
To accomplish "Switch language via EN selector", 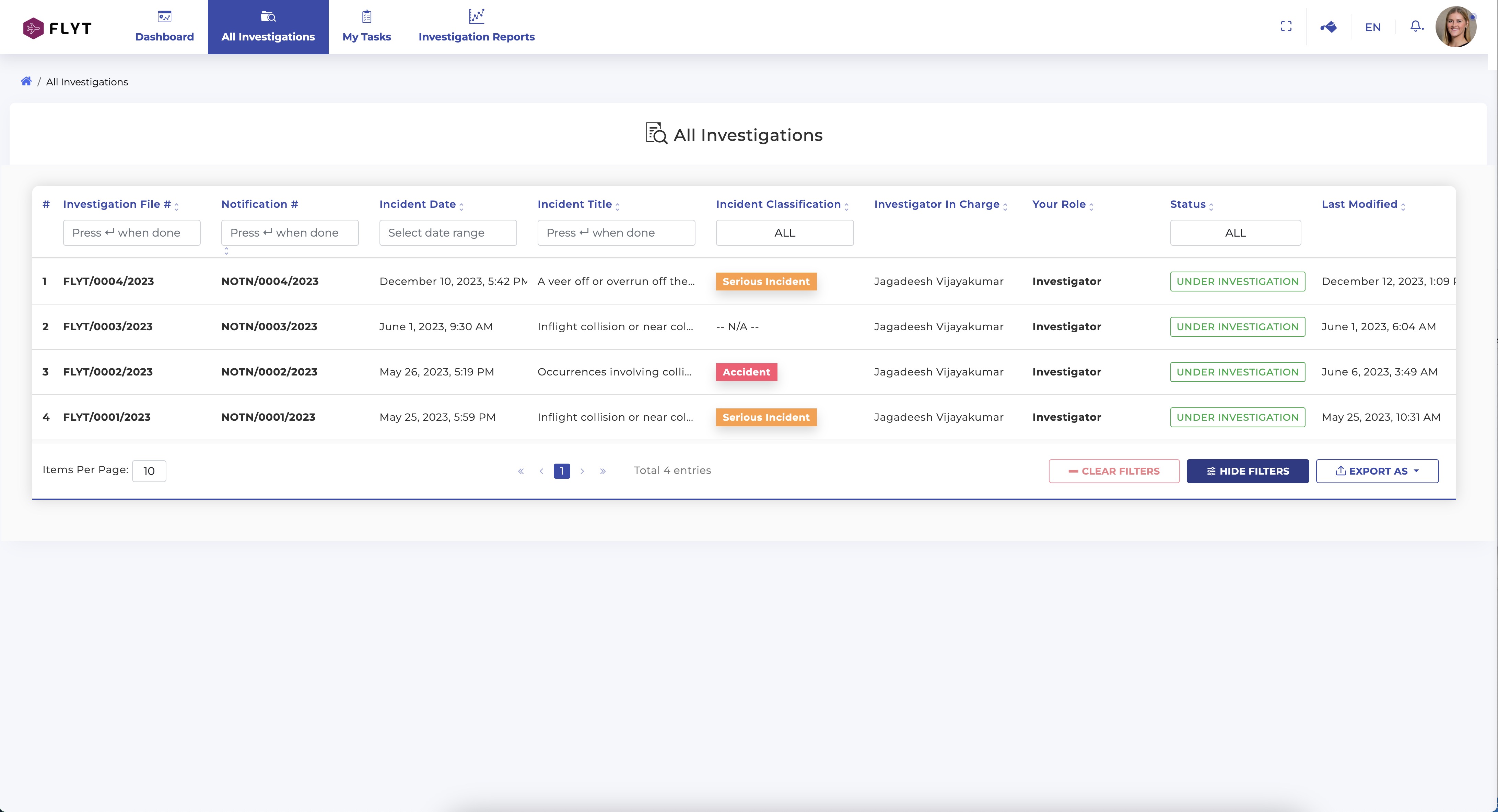I will coord(1372,27).
